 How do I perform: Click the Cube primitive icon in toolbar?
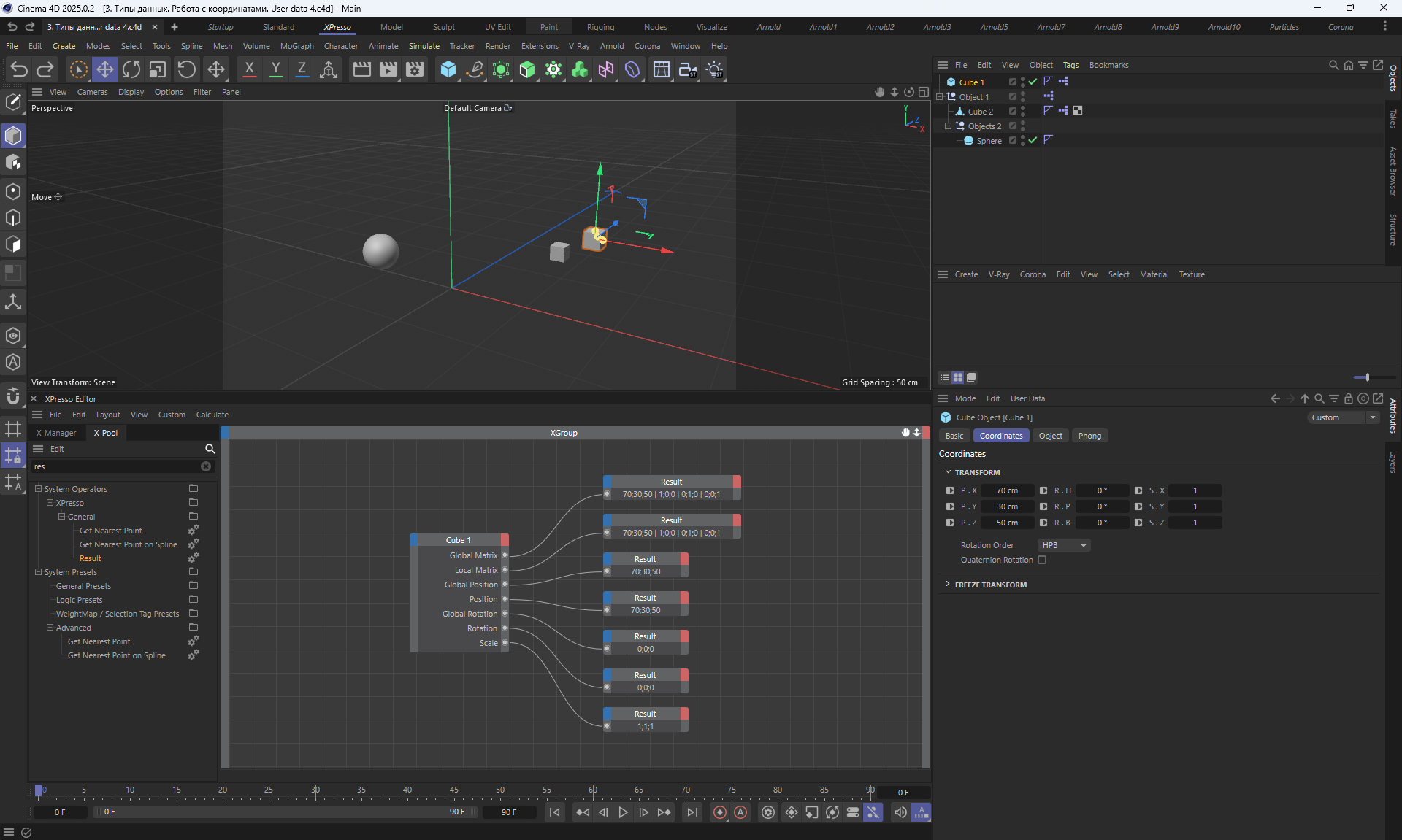coord(448,70)
